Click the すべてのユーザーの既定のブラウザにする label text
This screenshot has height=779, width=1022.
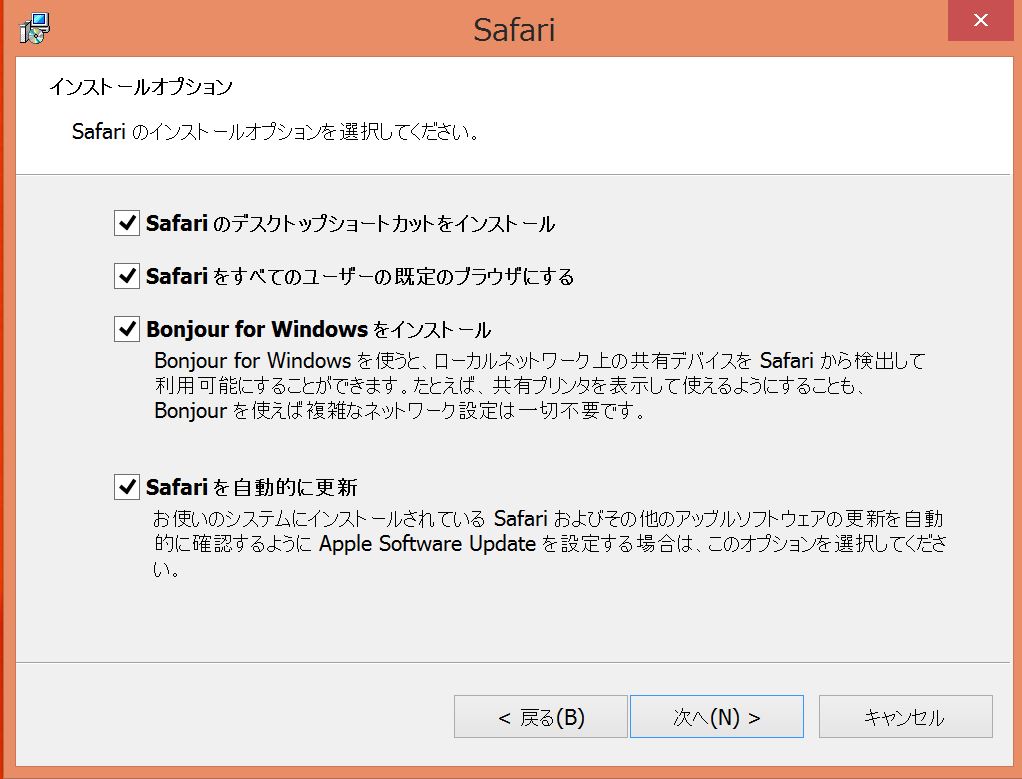click(394, 277)
